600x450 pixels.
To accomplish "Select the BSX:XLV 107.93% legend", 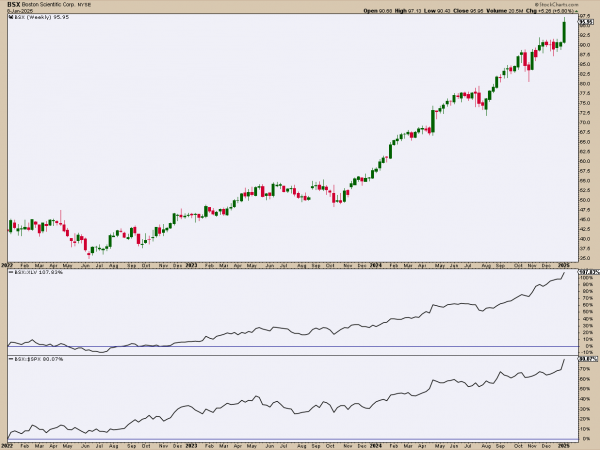I will [x=36, y=272].
